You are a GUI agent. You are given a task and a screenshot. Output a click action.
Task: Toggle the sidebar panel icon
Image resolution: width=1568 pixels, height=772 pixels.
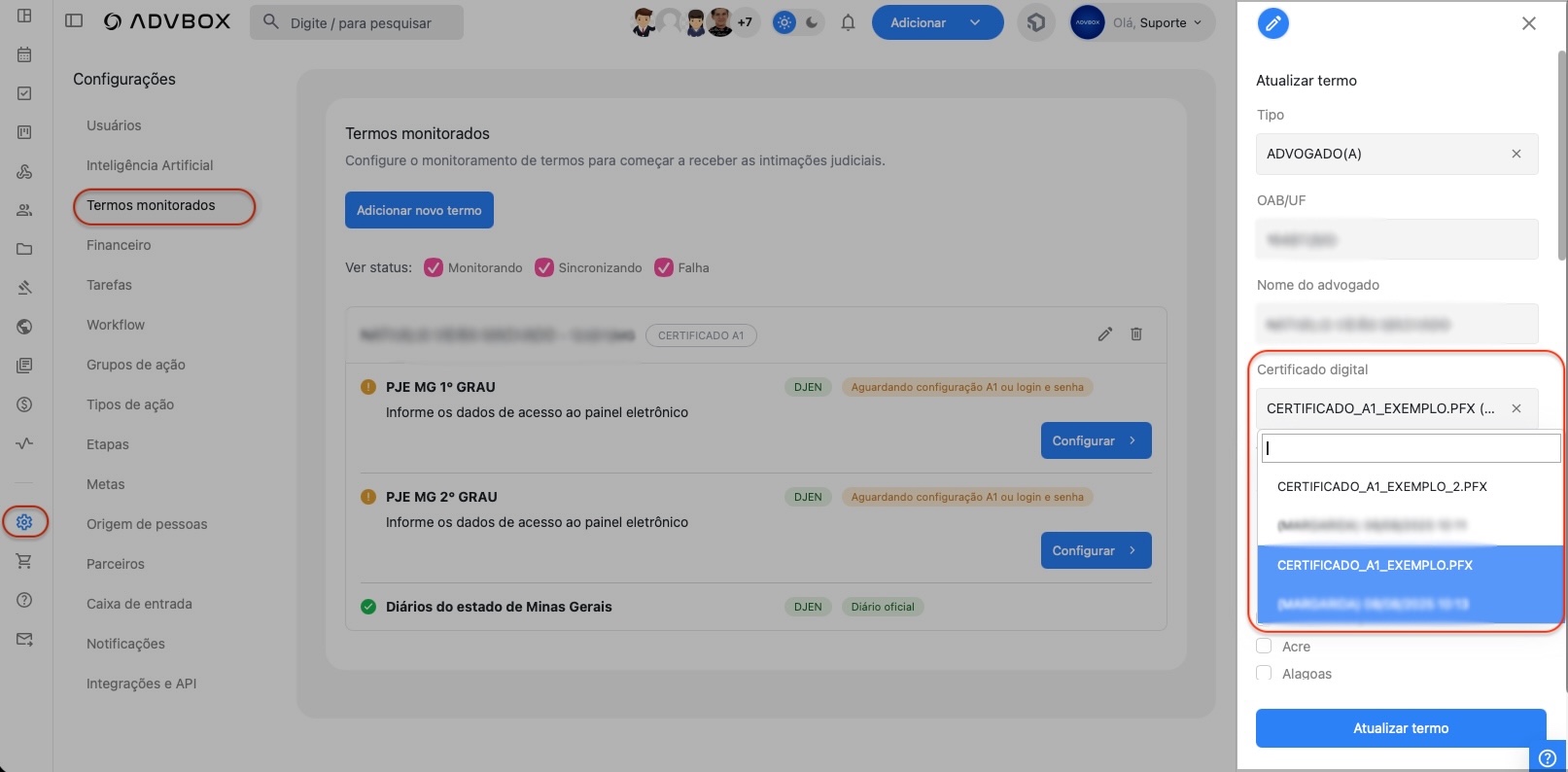point(74,21)
